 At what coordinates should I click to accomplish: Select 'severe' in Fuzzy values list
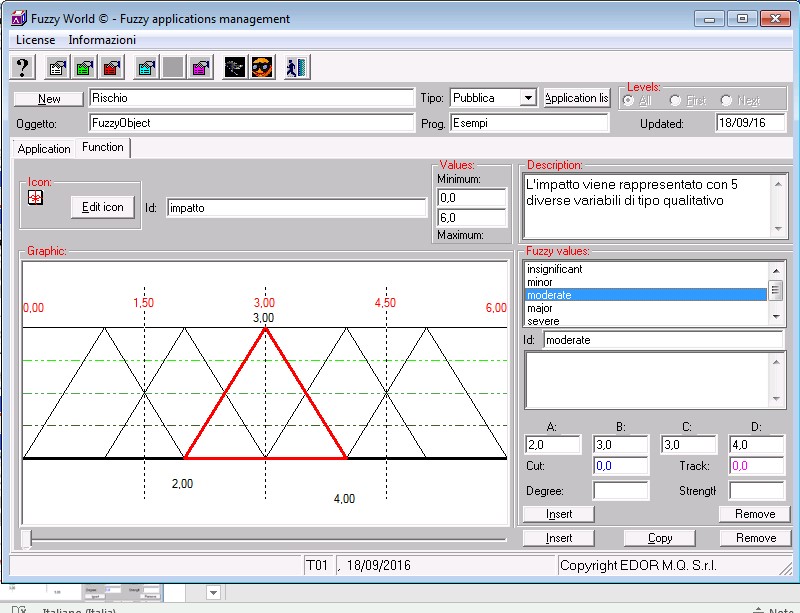point(646,321)
